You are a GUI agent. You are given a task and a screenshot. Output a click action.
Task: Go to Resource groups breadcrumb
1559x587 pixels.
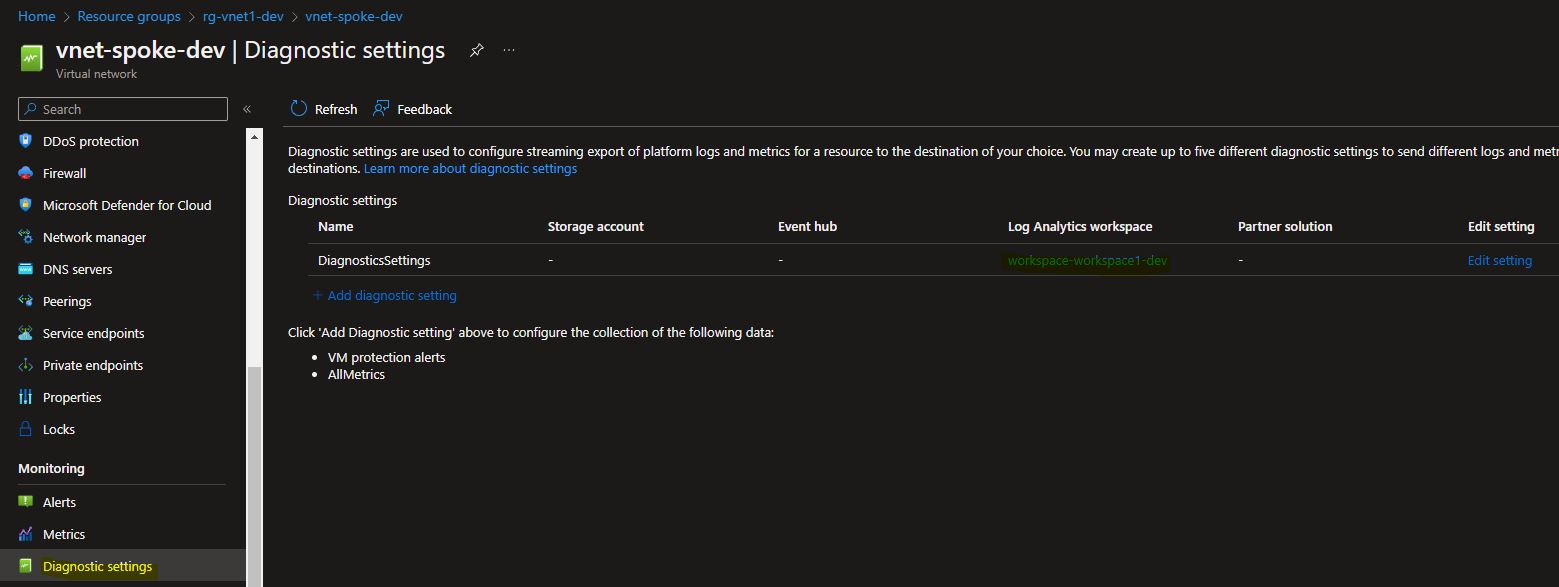click(129, 16)
